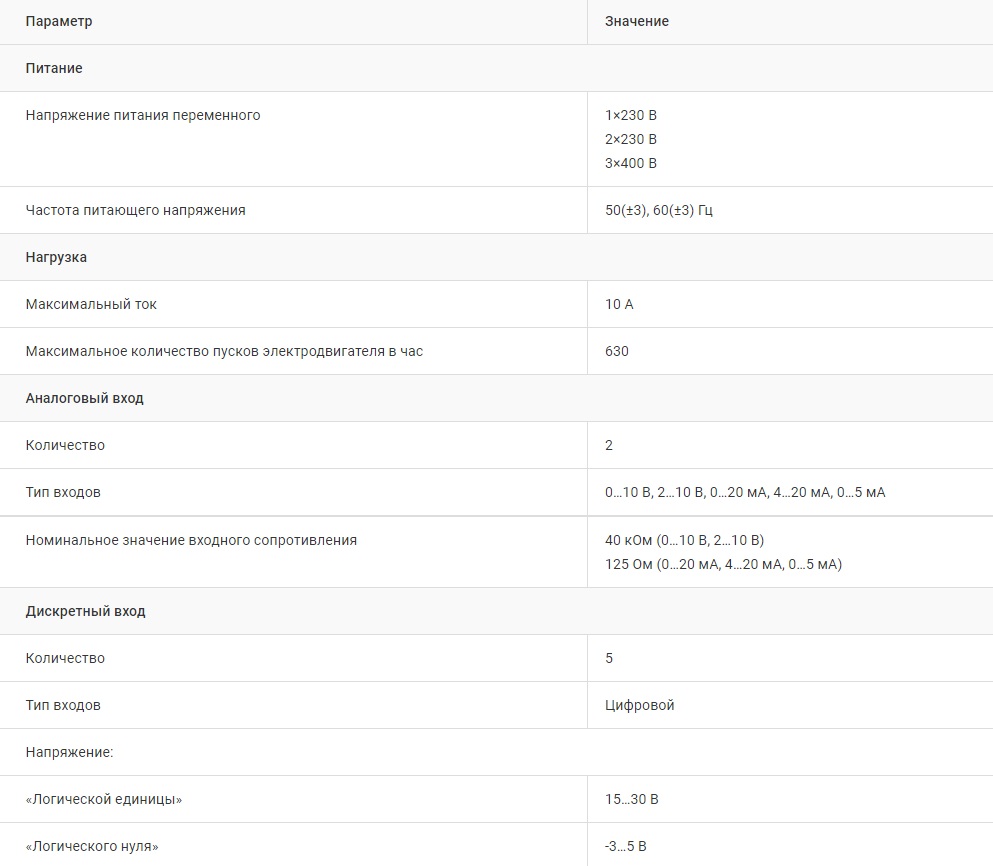Click the '630' motor starts value
This screenshot has width=993, height=866.
[617, 351]
